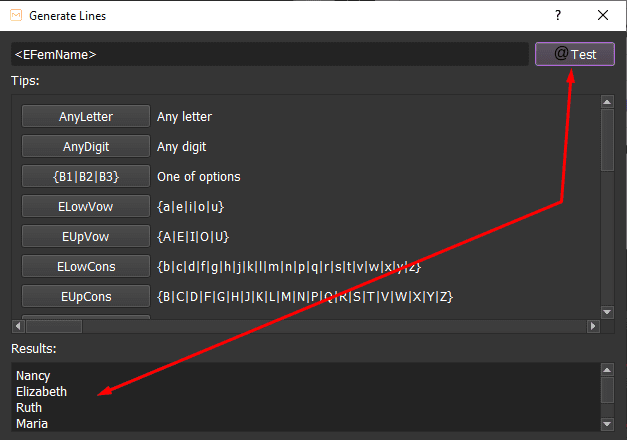Click the Help question mark button

[x=558, y=15]
